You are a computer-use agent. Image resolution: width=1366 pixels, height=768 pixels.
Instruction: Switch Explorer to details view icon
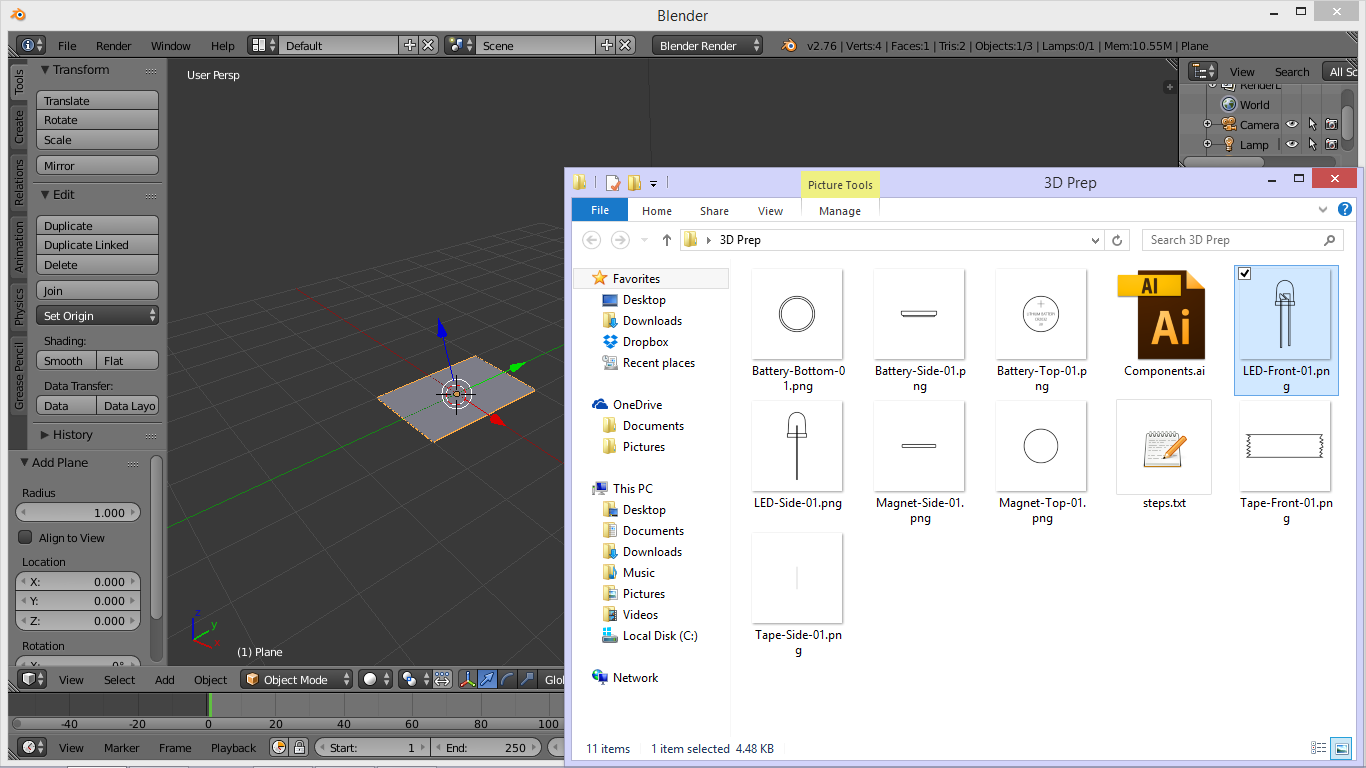point(1319,748)
